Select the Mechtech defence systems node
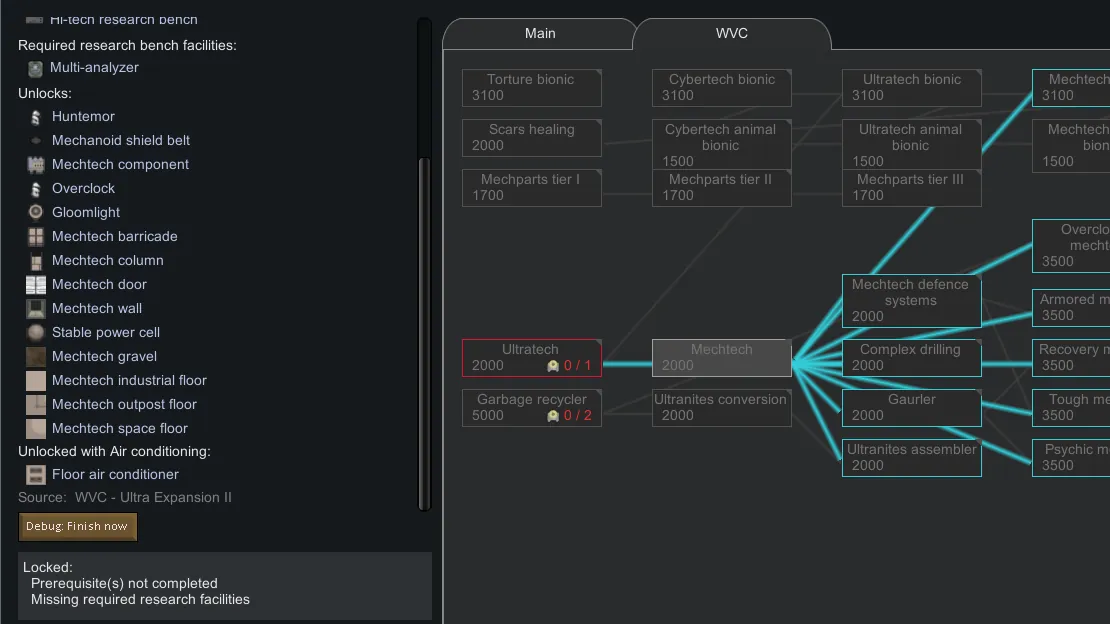 (911, 300)
